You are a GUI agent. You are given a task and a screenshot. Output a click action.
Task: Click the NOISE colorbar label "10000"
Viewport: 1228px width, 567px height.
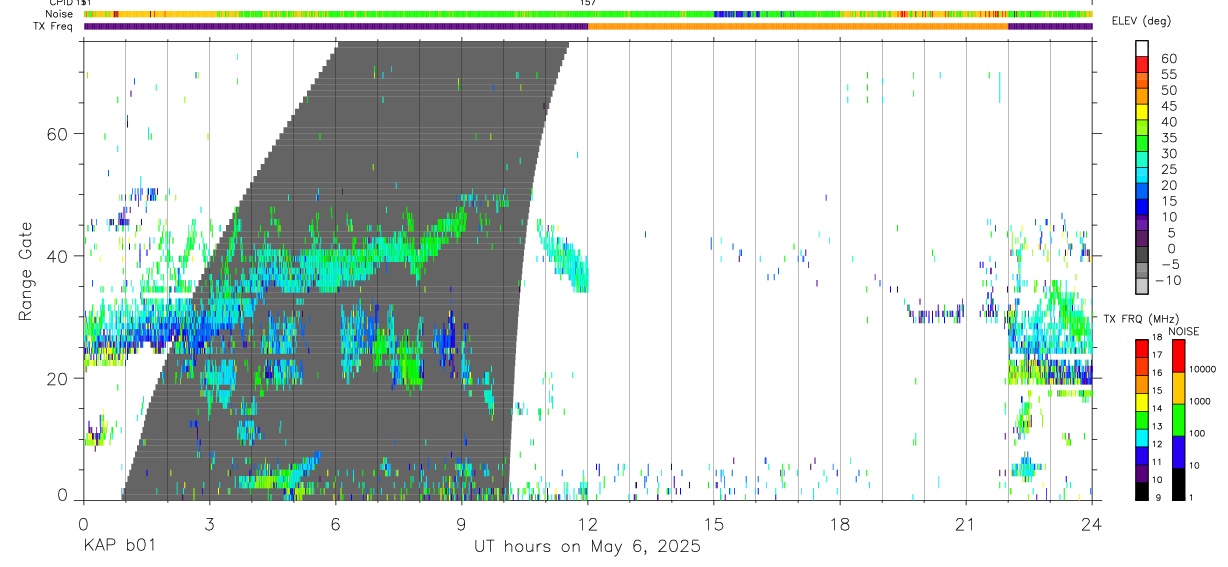click(x=1202, y=369)
